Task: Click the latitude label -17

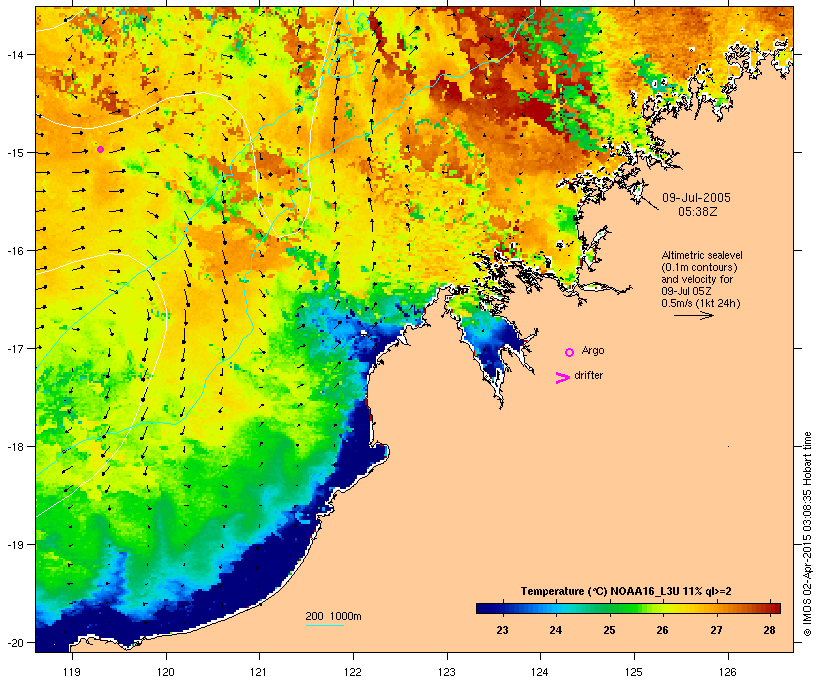Action: [x=15, y=348]
